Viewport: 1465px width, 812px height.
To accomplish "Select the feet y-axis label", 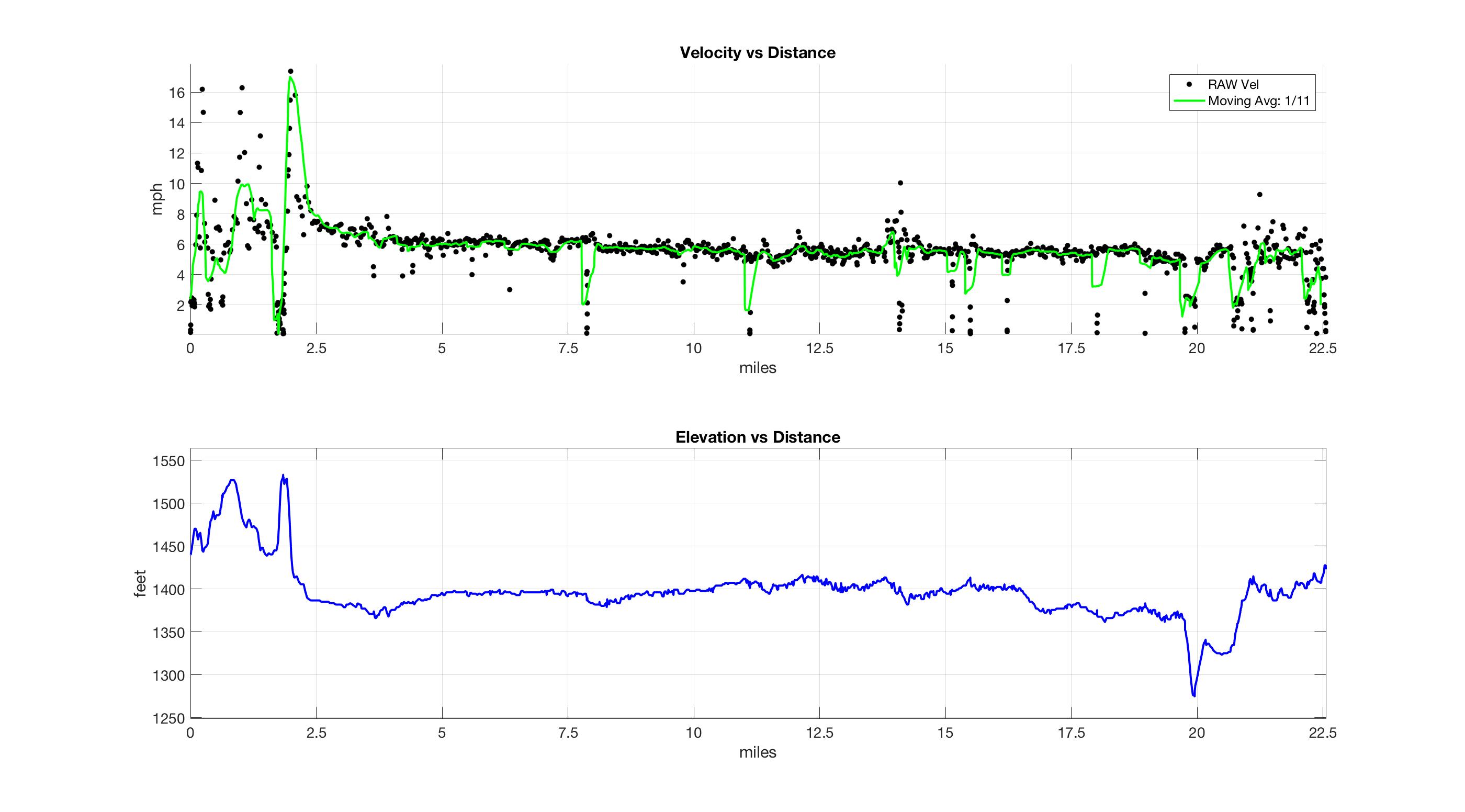I will coord(140,583).
